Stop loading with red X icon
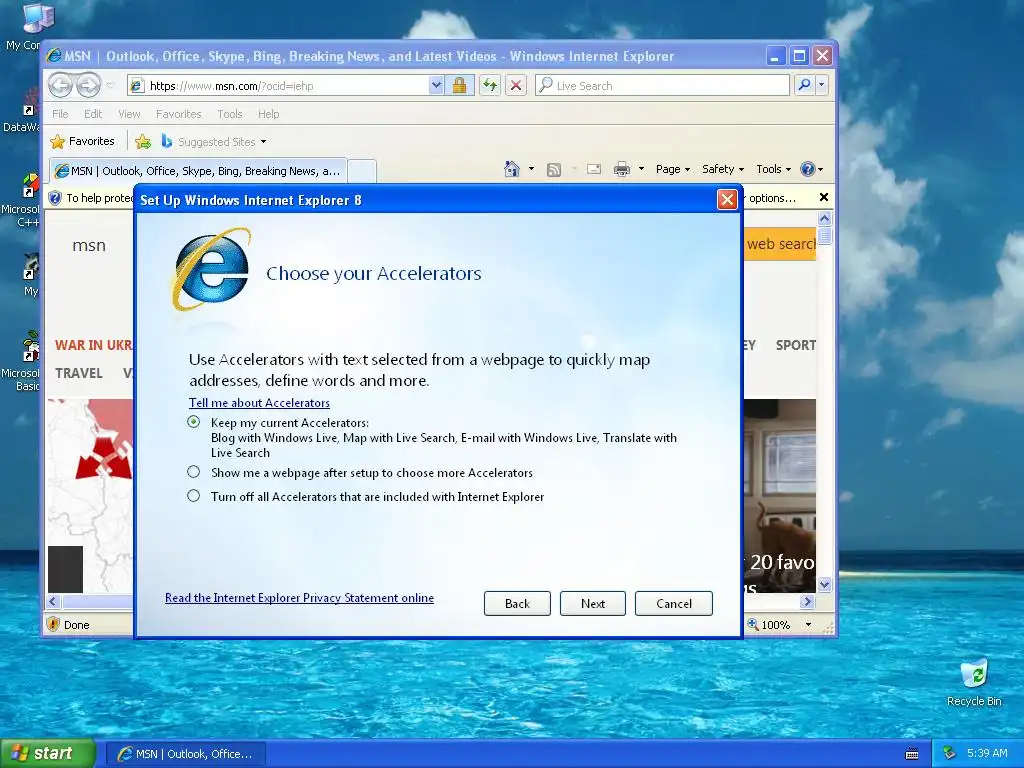1024x768 pixels. [x=516, y=86]
